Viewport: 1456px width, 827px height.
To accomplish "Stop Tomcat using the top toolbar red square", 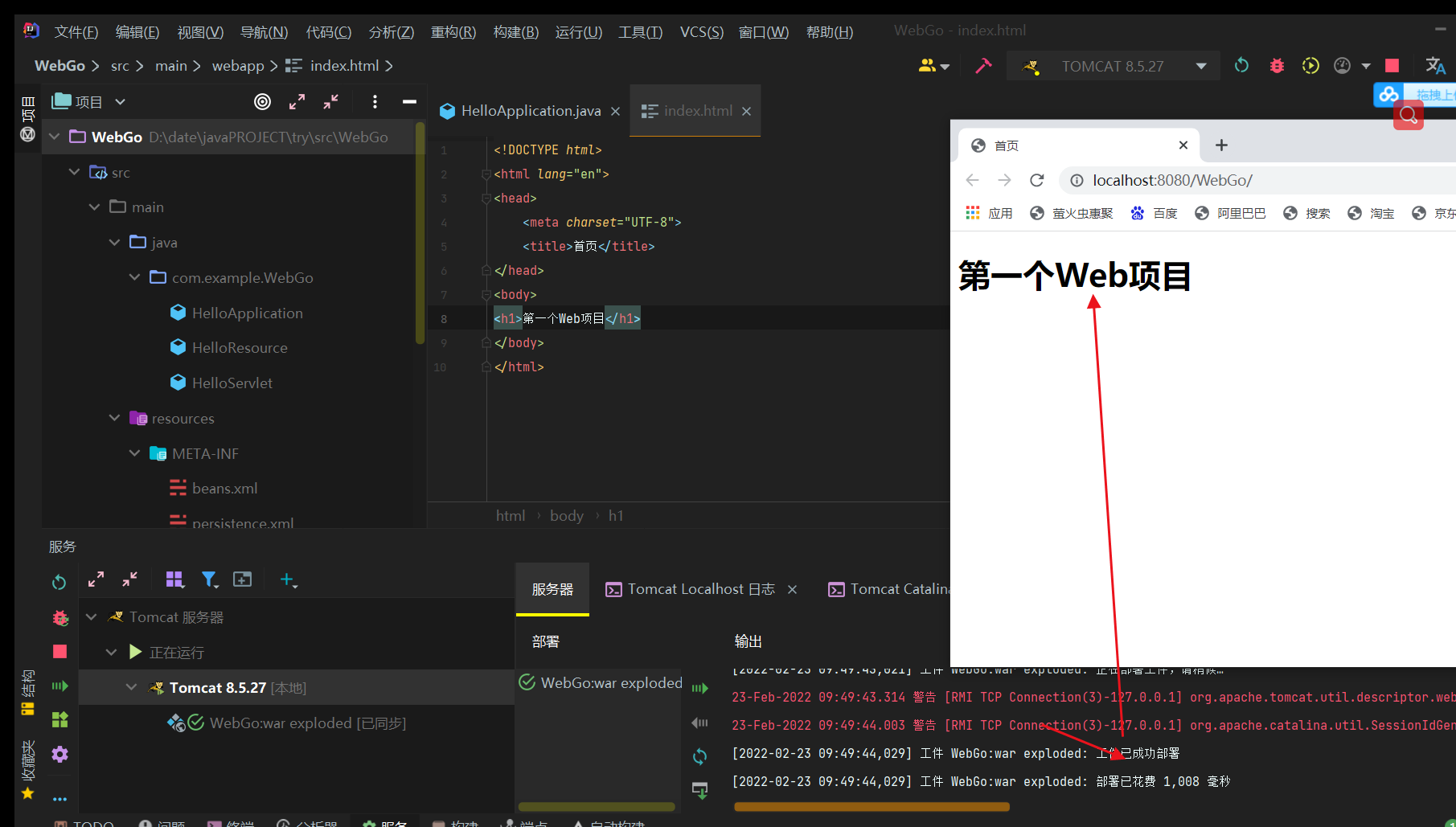I will click(1392, 66).
